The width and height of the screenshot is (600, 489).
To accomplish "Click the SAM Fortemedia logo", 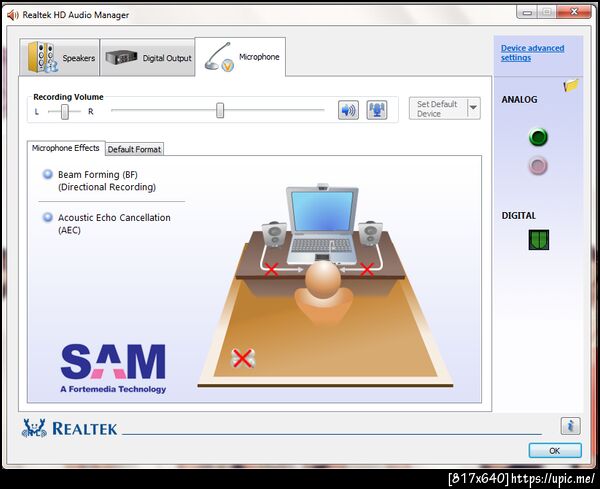I will (113, 368).
